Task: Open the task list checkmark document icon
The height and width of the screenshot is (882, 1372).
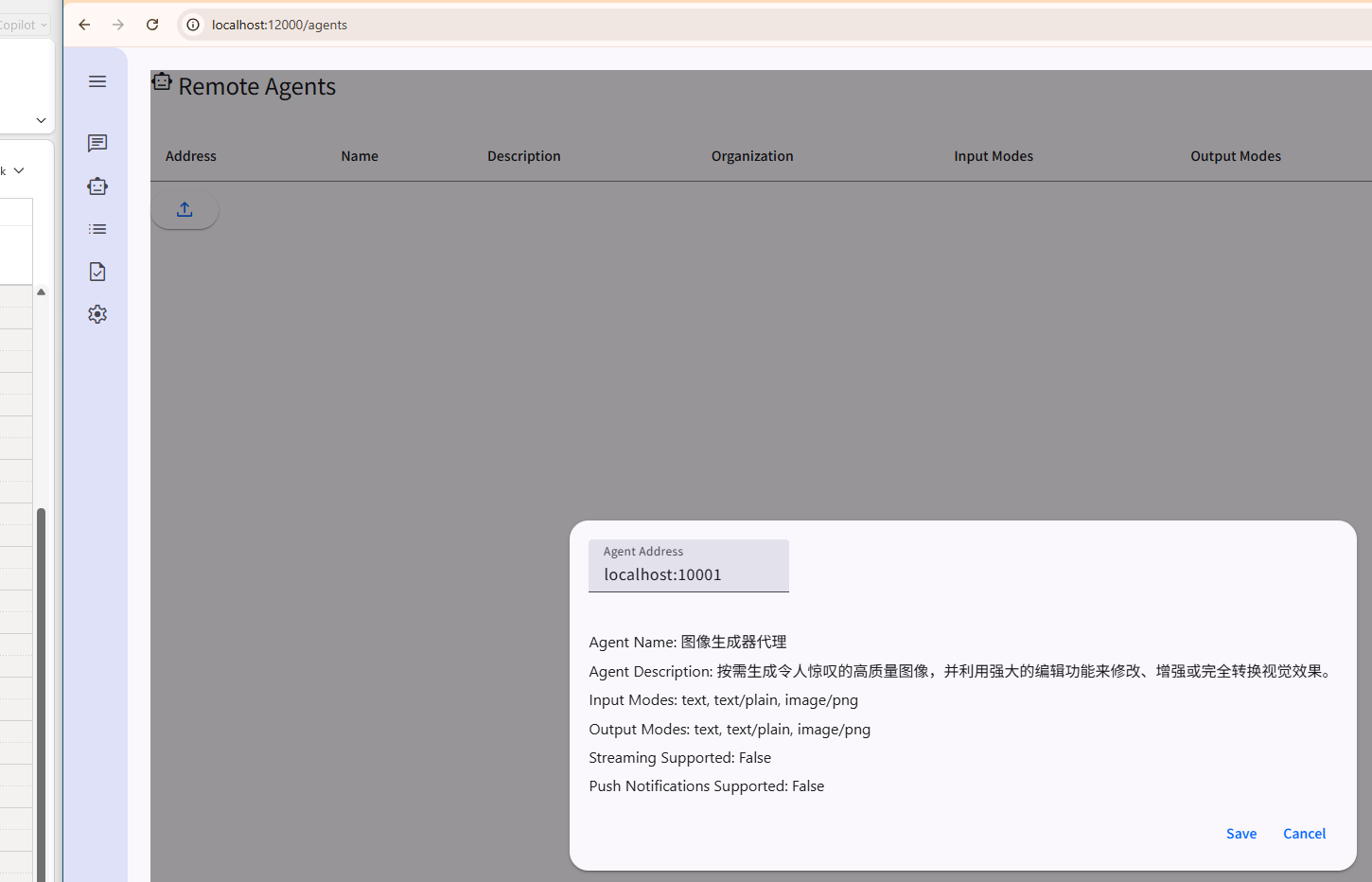Action: [x=97, y=272]
